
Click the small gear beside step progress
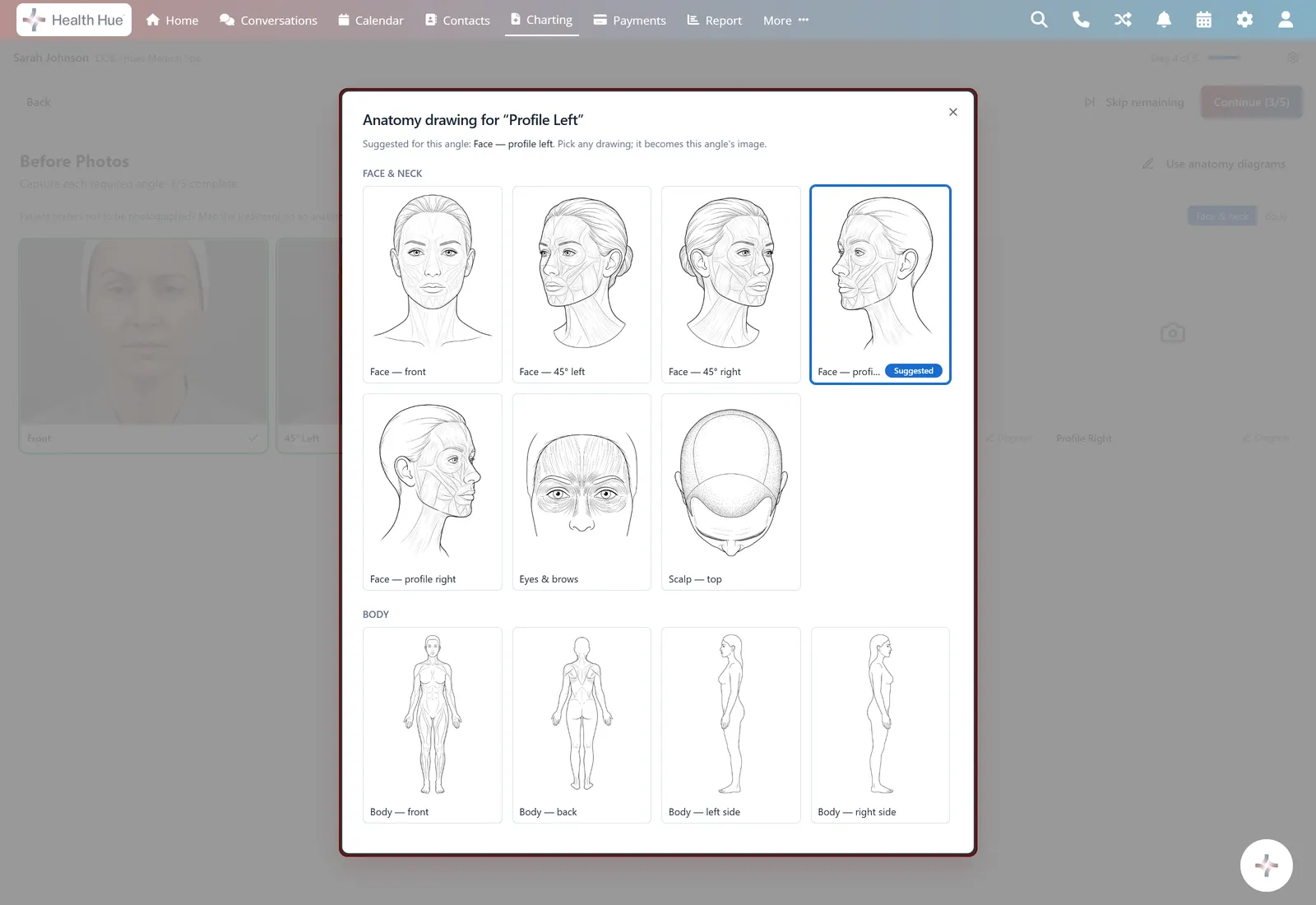(1292, 58)
